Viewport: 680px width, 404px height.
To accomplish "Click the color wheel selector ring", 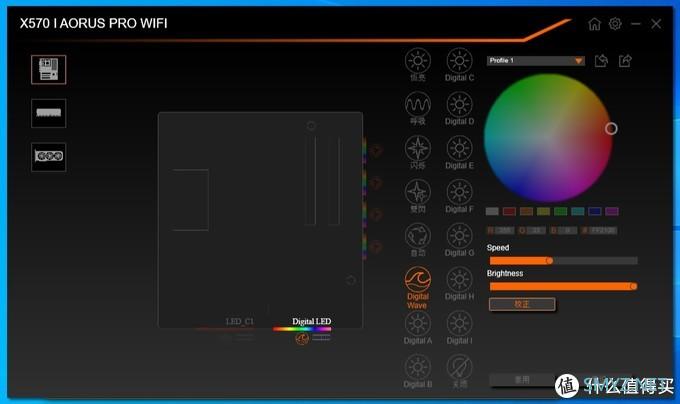I will (611, 128).
